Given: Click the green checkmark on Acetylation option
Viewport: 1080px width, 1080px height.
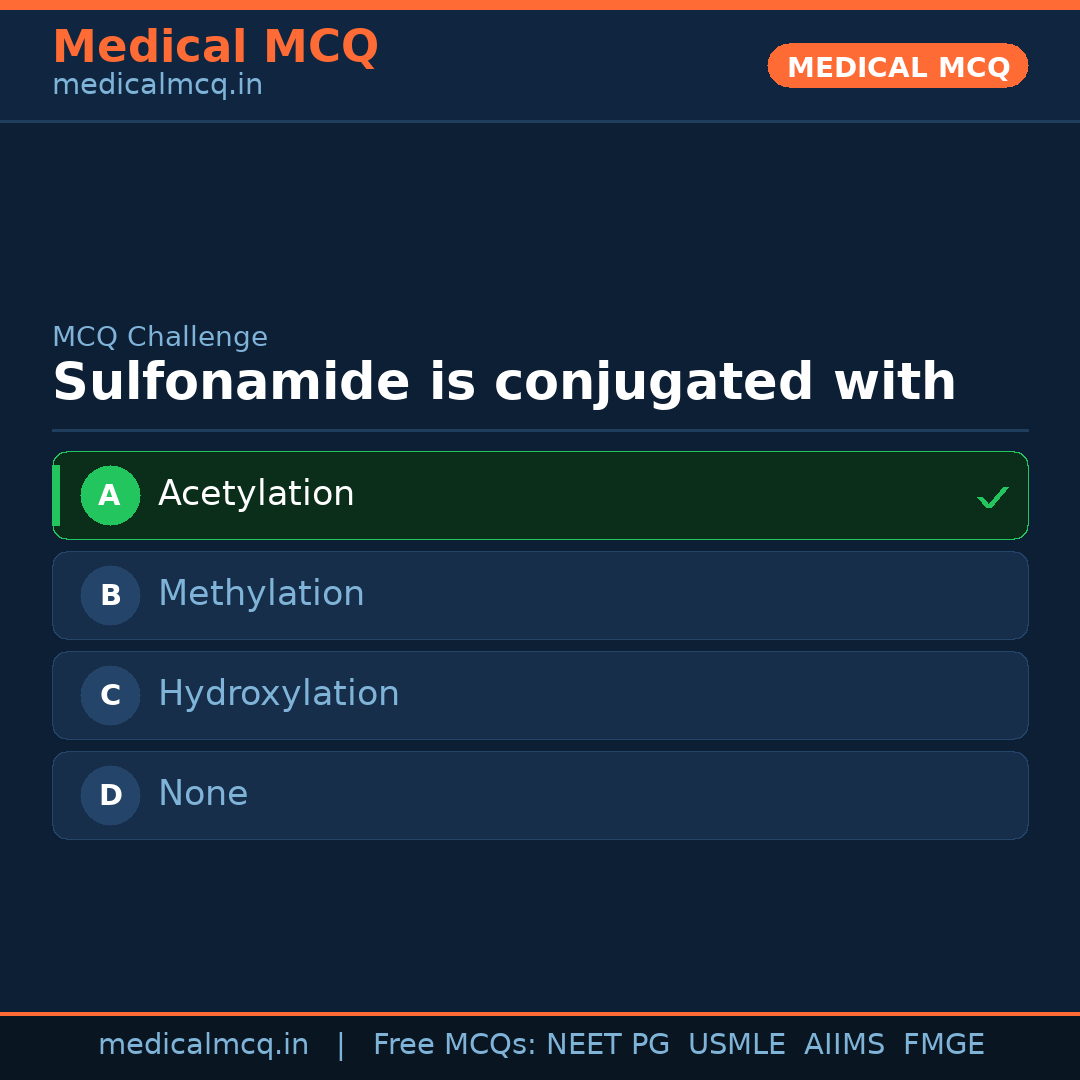Looking at the screenshot, I should point(992,497).
